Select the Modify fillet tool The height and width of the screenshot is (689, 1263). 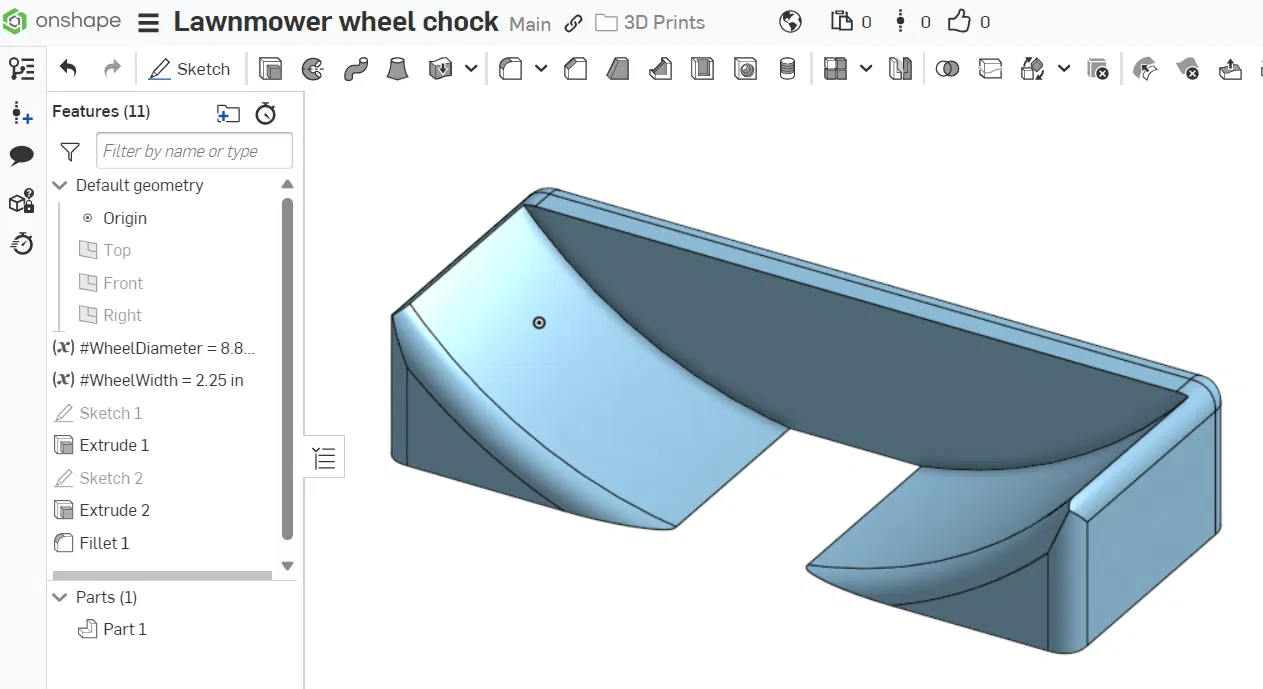1146,69
